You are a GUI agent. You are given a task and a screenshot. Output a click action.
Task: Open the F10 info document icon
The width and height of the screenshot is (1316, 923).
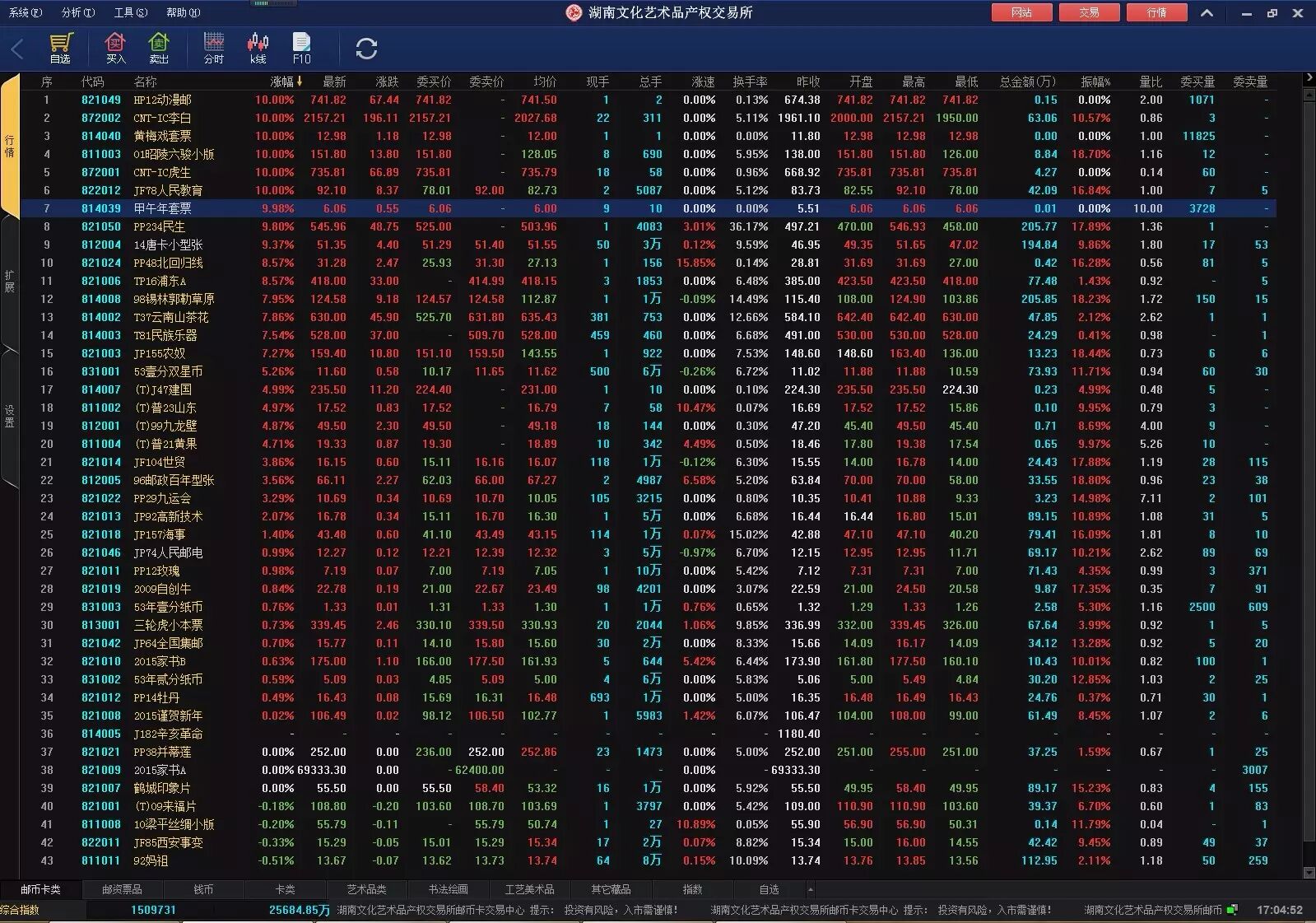(x=302, y=48)
